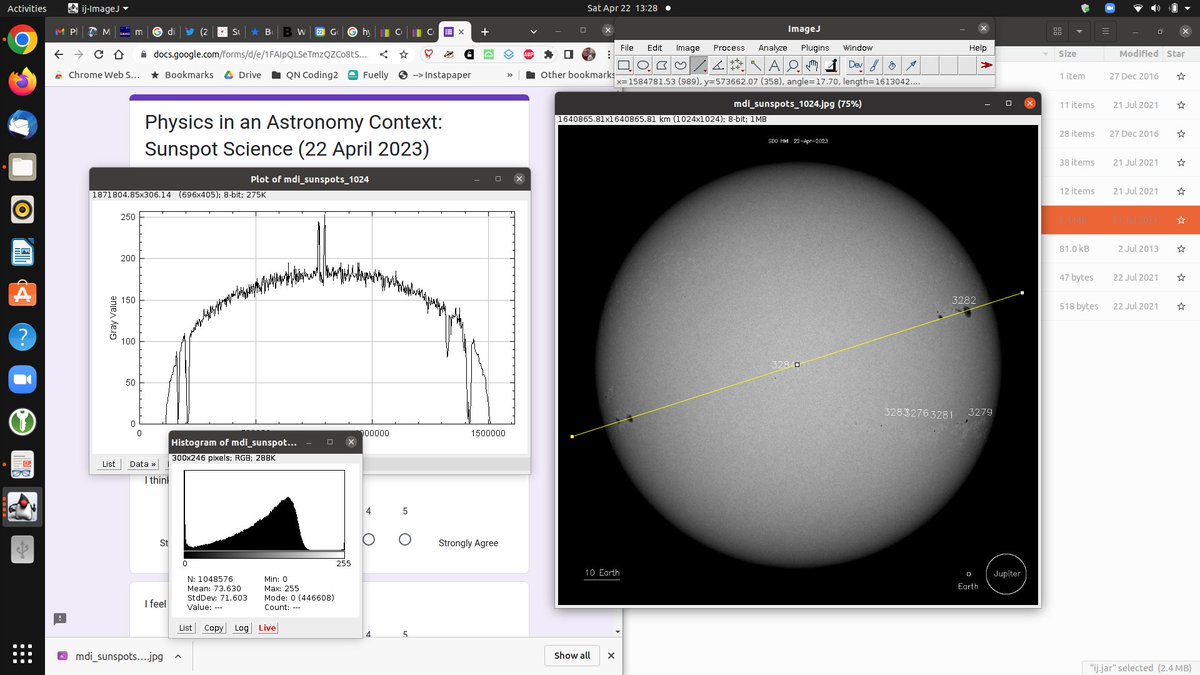The image size is (1200, 675).
Task: Select the Scrolling hand tool in ImageJ
Action: point(814,65)
